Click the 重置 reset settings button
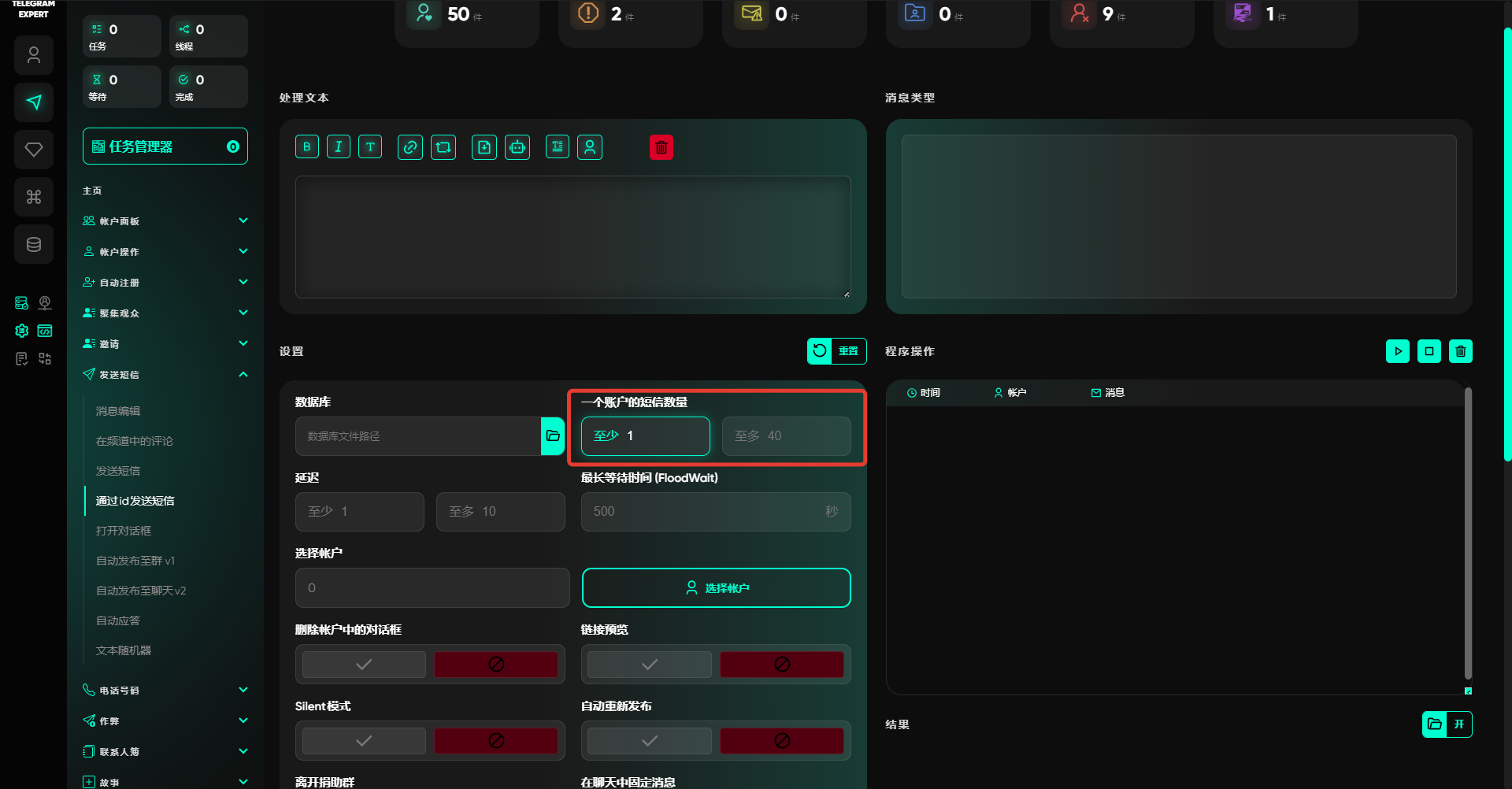Image resolution: width=1512 pixels, height=789 pixels. 836,351
